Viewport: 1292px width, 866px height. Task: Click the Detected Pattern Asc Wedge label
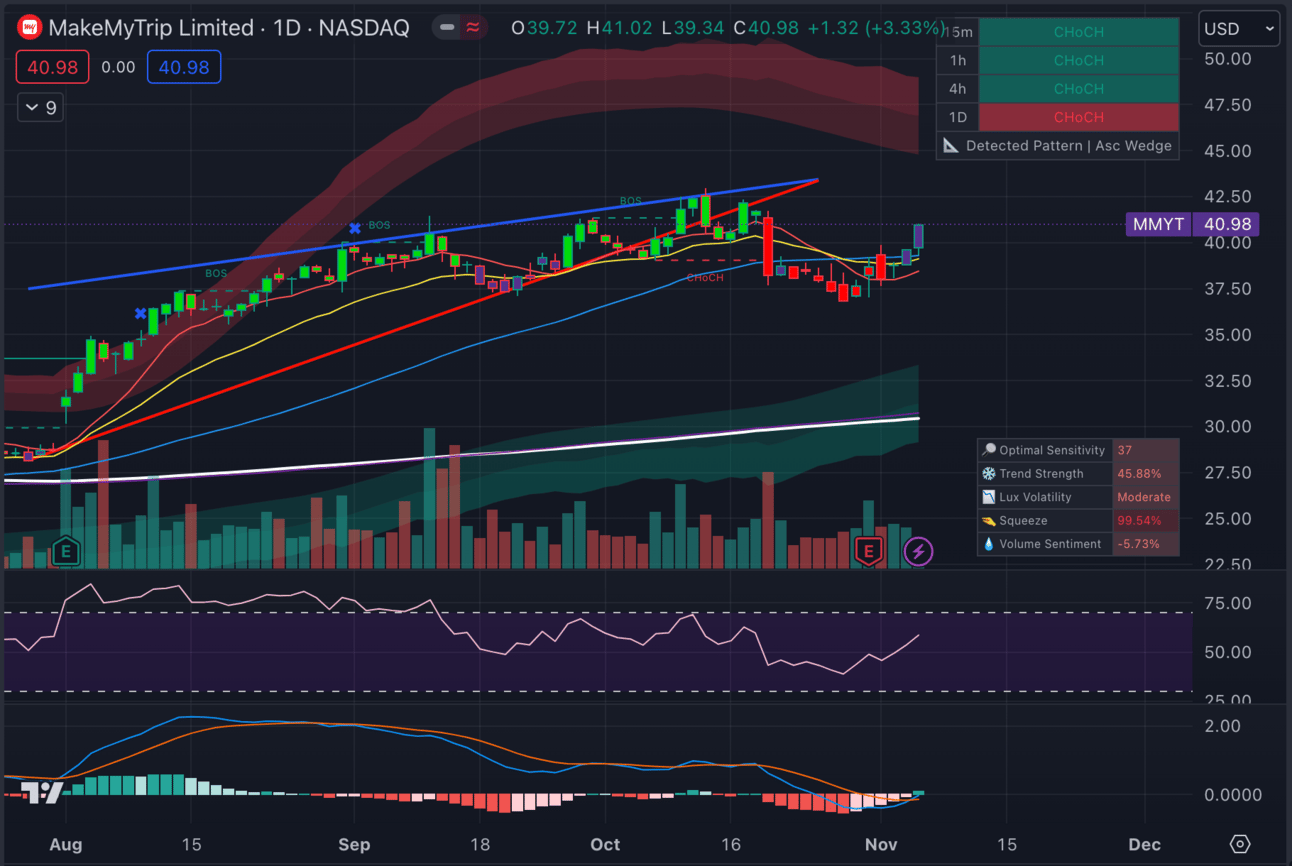pyautogui.click(x=1068, y=146)
